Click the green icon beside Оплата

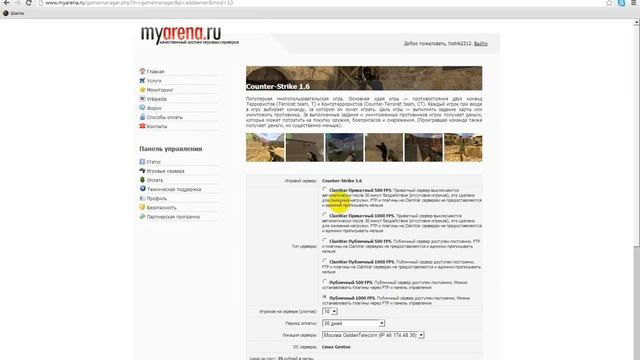(x=142, y=180)
